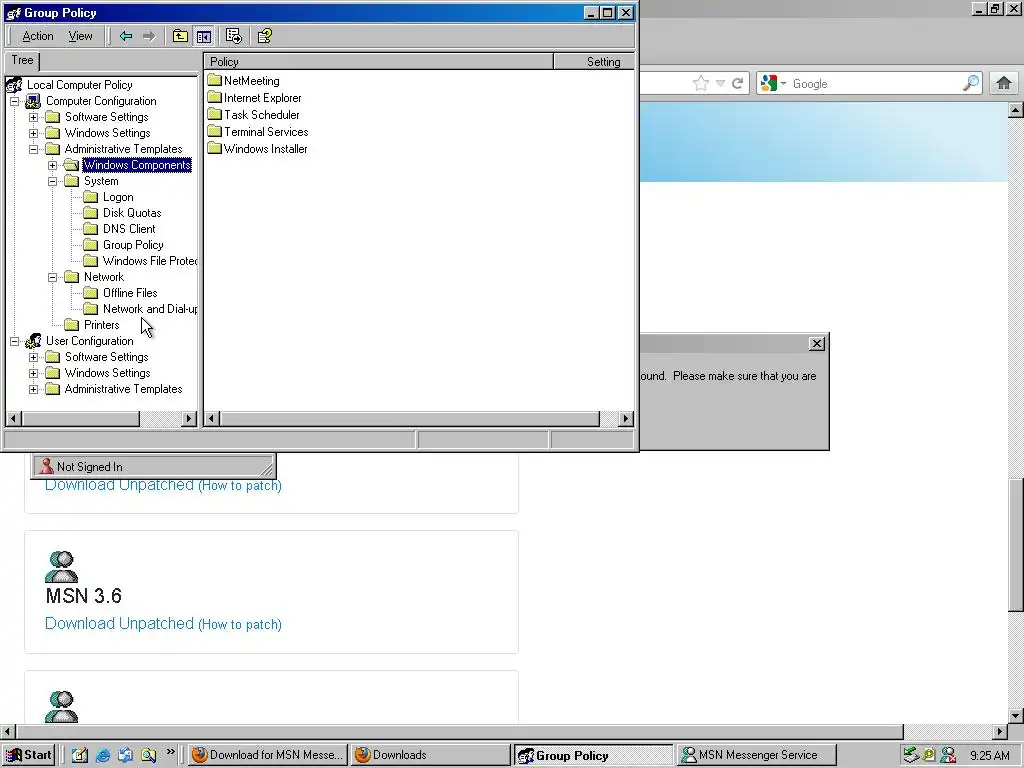Viewport: 1024px width, 768px height.
Task: Click the Forward arrow in Group Policy toolbar
Action: [150, 36]
